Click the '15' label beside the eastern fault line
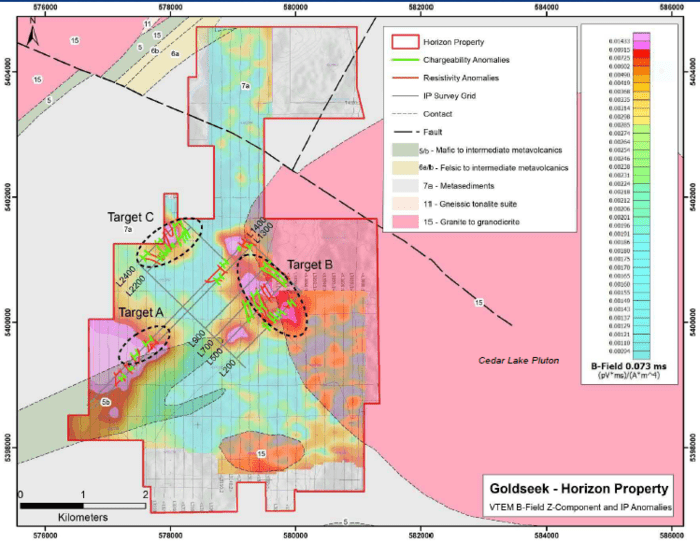The image size is (700, 543). coord(479,303)
